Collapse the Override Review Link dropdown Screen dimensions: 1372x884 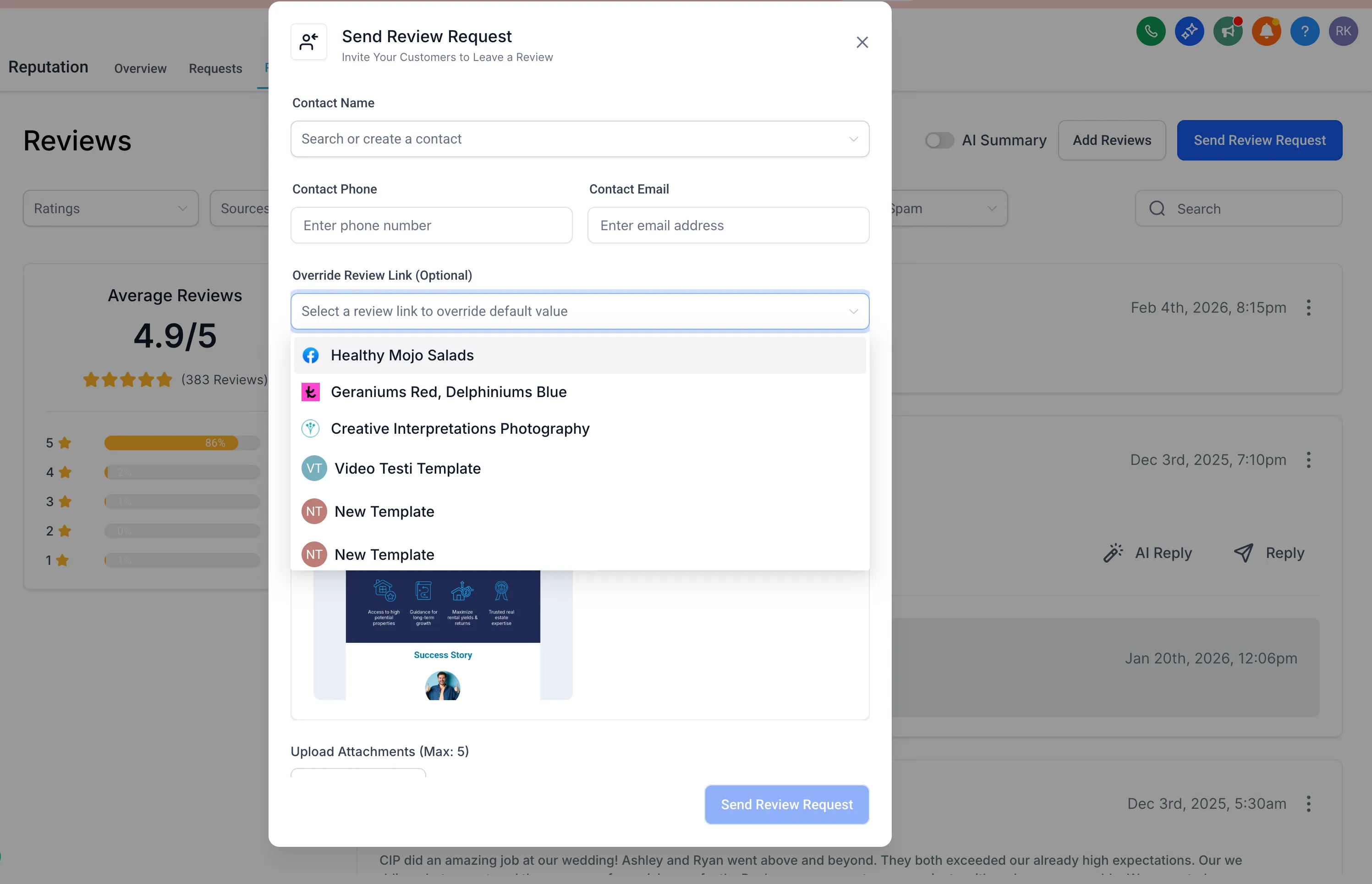[x=853, y=311]
